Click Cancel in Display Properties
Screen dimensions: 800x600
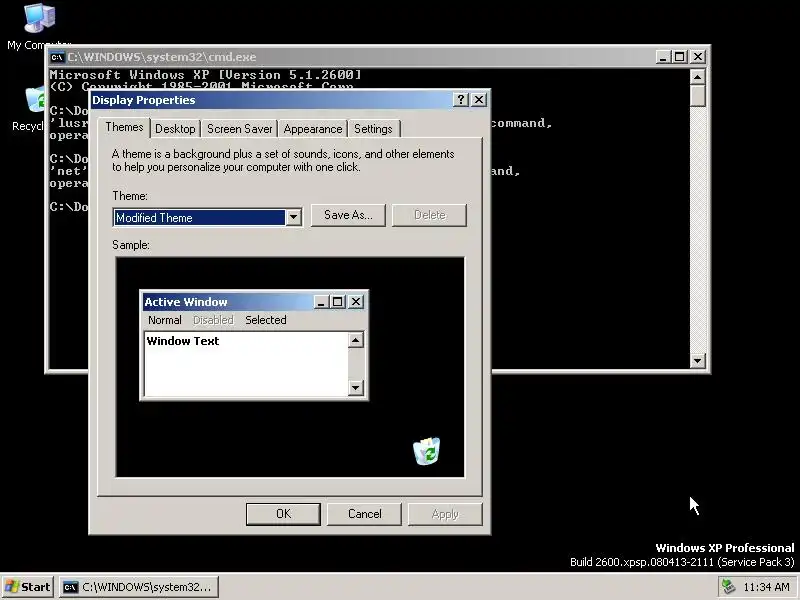click(364, 514)
